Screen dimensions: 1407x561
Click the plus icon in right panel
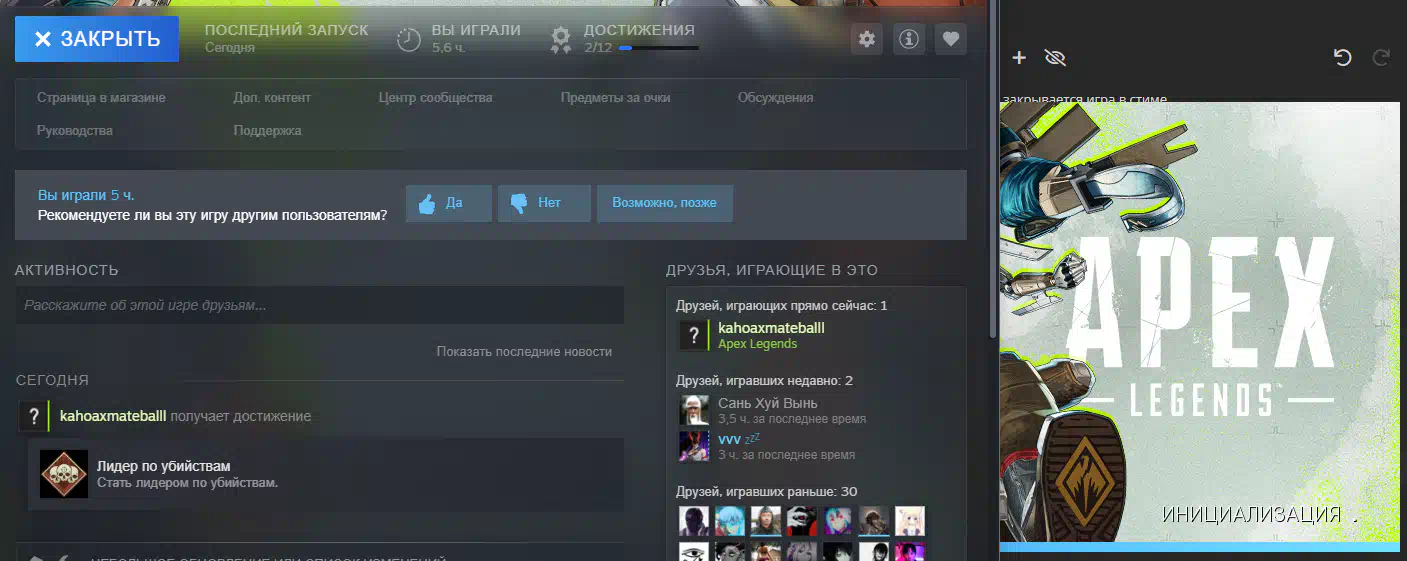[x=1019, y=58]
